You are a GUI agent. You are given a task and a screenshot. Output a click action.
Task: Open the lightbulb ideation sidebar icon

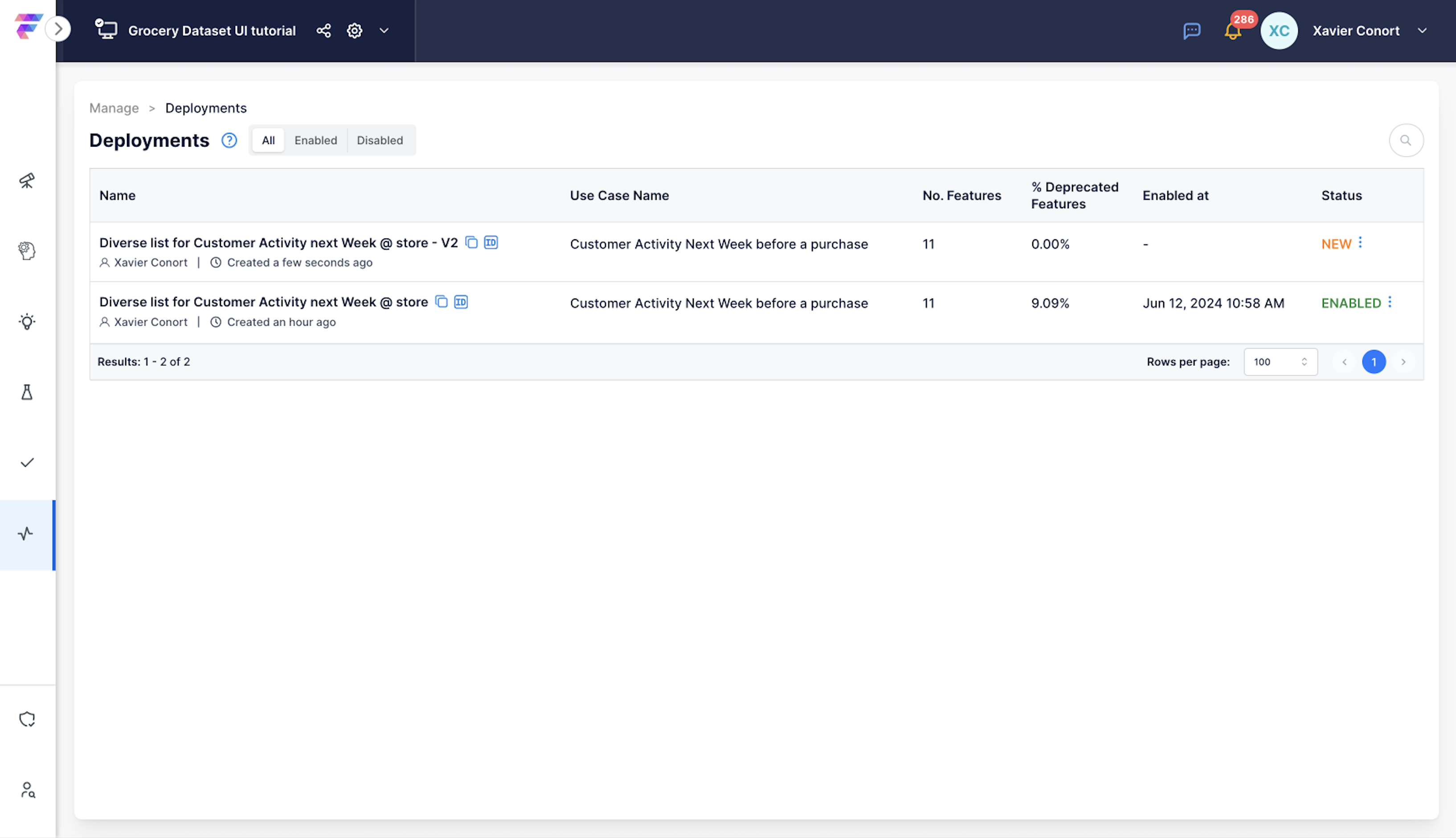point(27,321)
